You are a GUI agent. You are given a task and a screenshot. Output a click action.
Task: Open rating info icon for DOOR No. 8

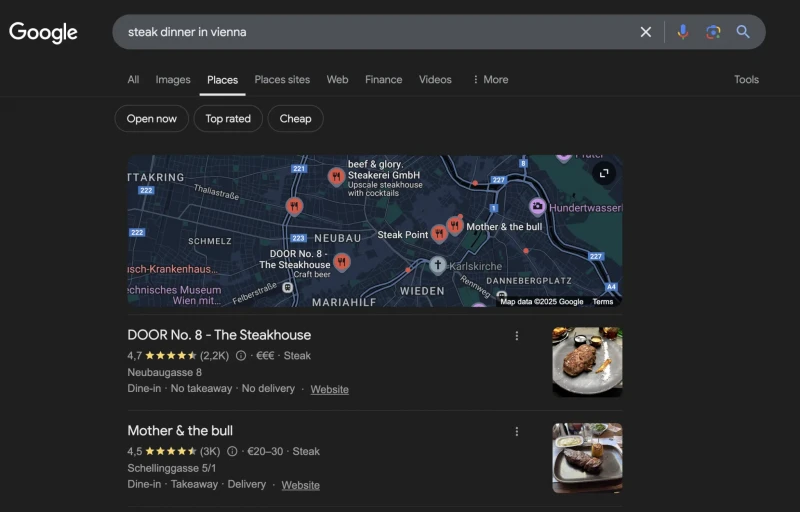pos(241,355)
